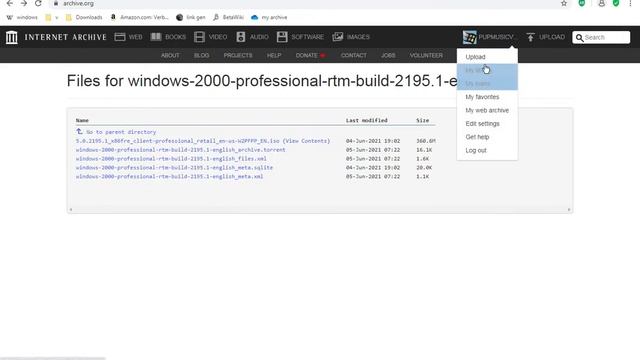Viewport: 640px width, 360px height.
Task: Open the my archive bookmark
Action: [269, 17]
